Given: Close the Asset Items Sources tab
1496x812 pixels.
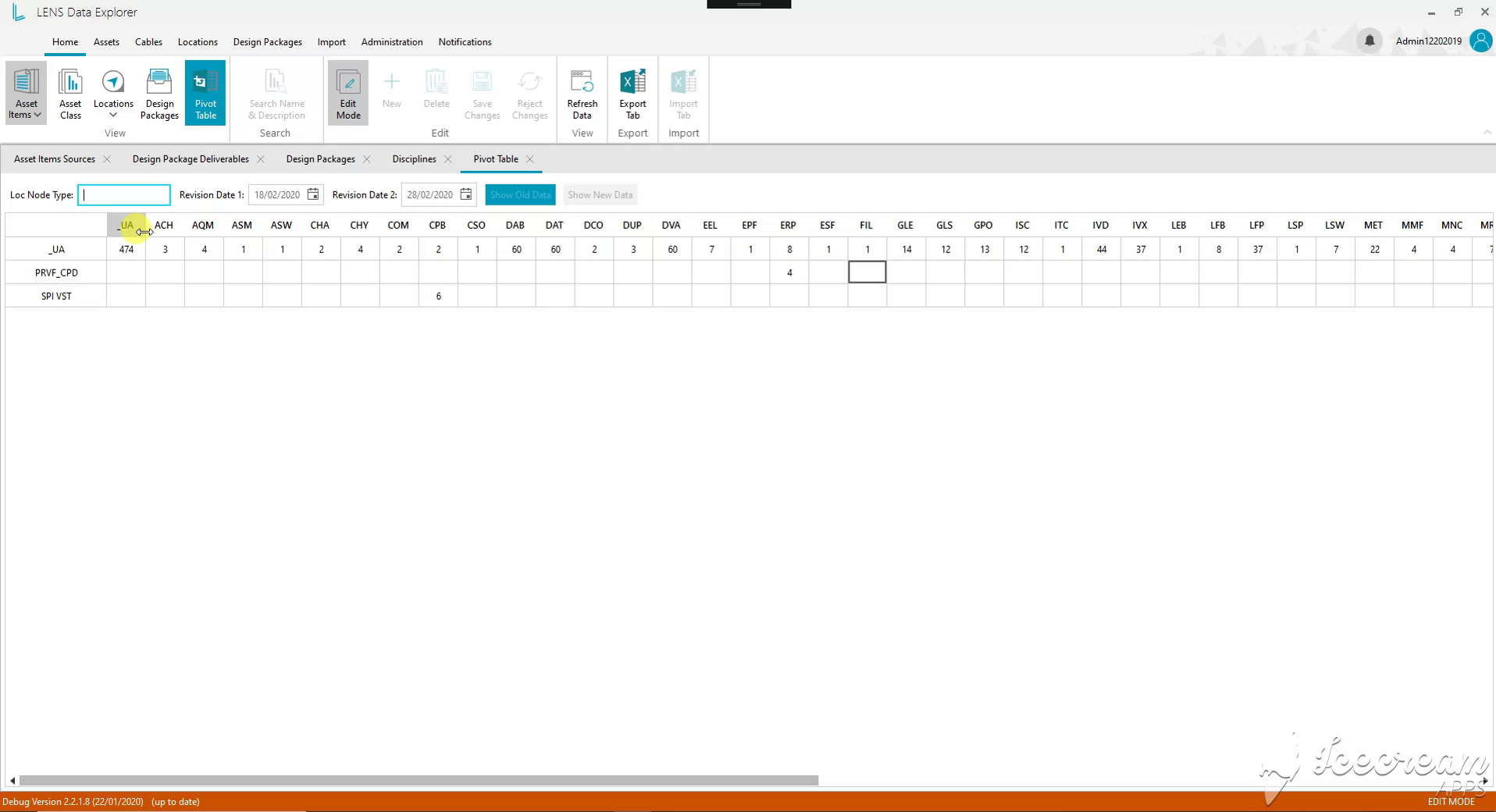Looking at the screenshot, I should click(107, 159).
